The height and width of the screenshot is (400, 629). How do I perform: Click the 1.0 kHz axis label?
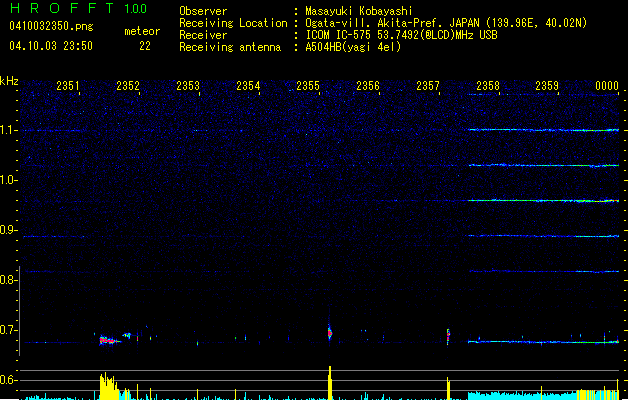click(x=8, y=180)
